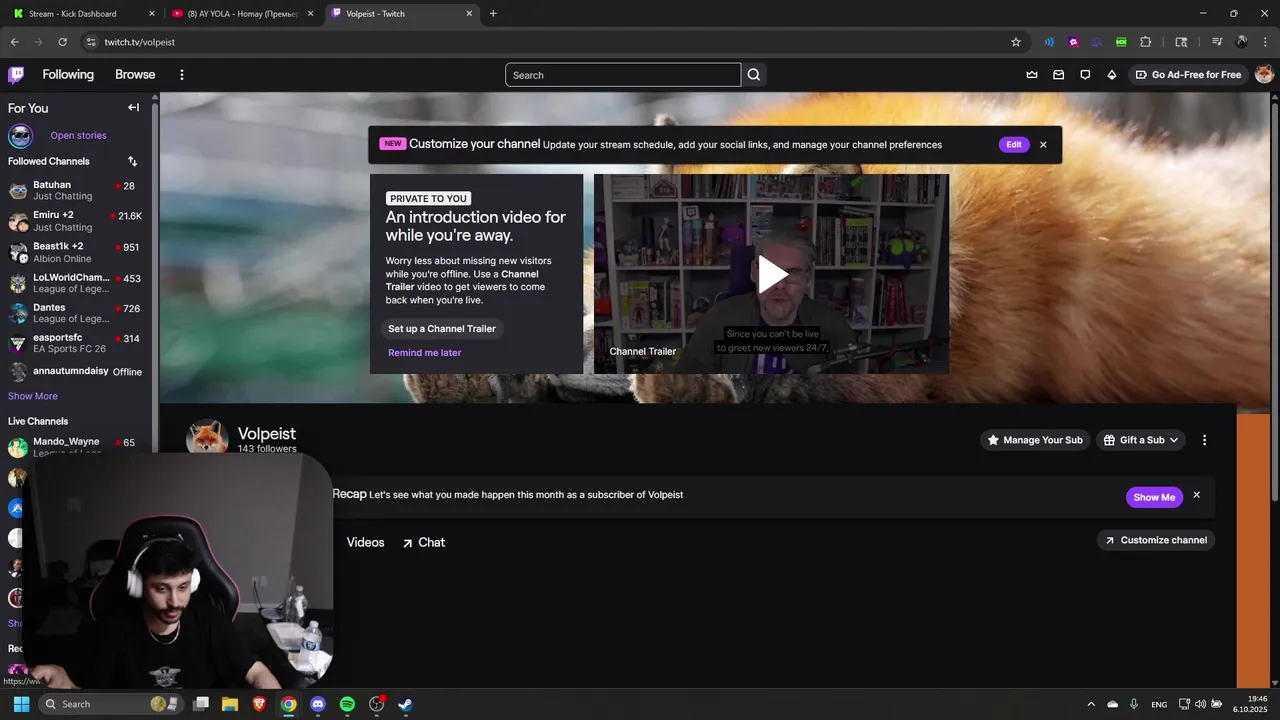
Task: Click the Volpeist fox channel avatar
Action: click(x=207, y=437)
